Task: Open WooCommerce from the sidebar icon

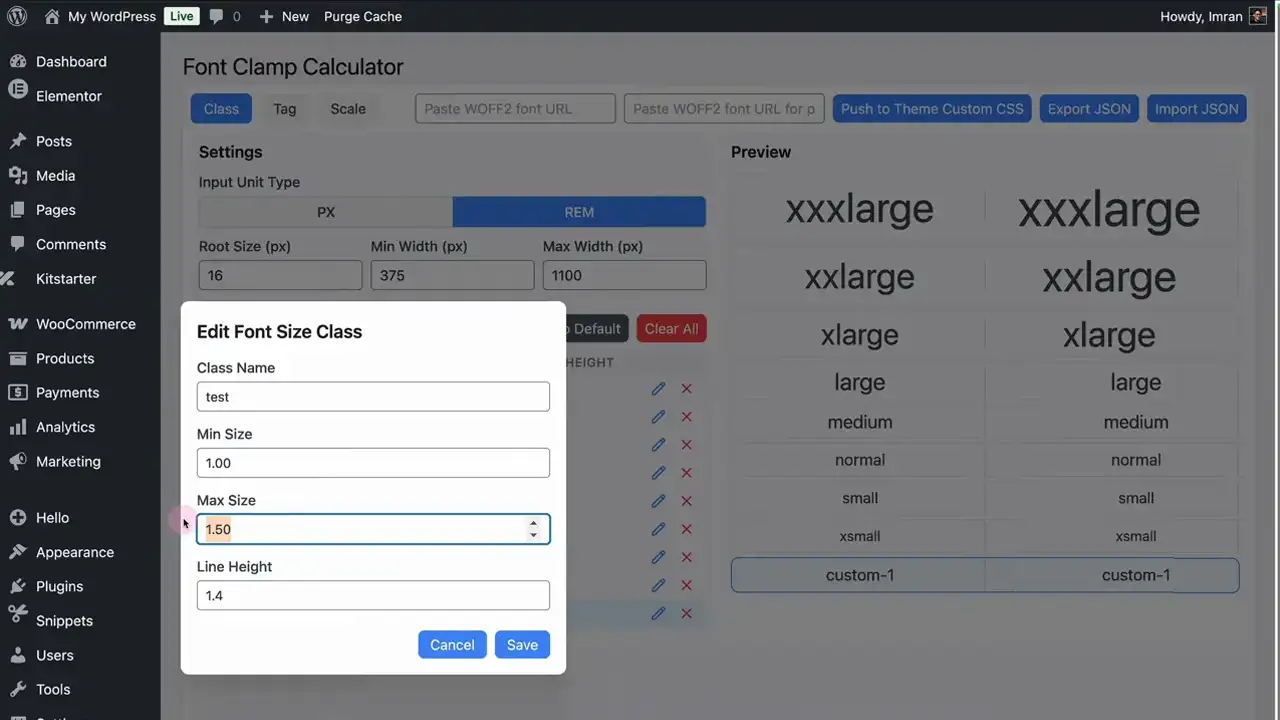Action: click(x=17, y=324)
